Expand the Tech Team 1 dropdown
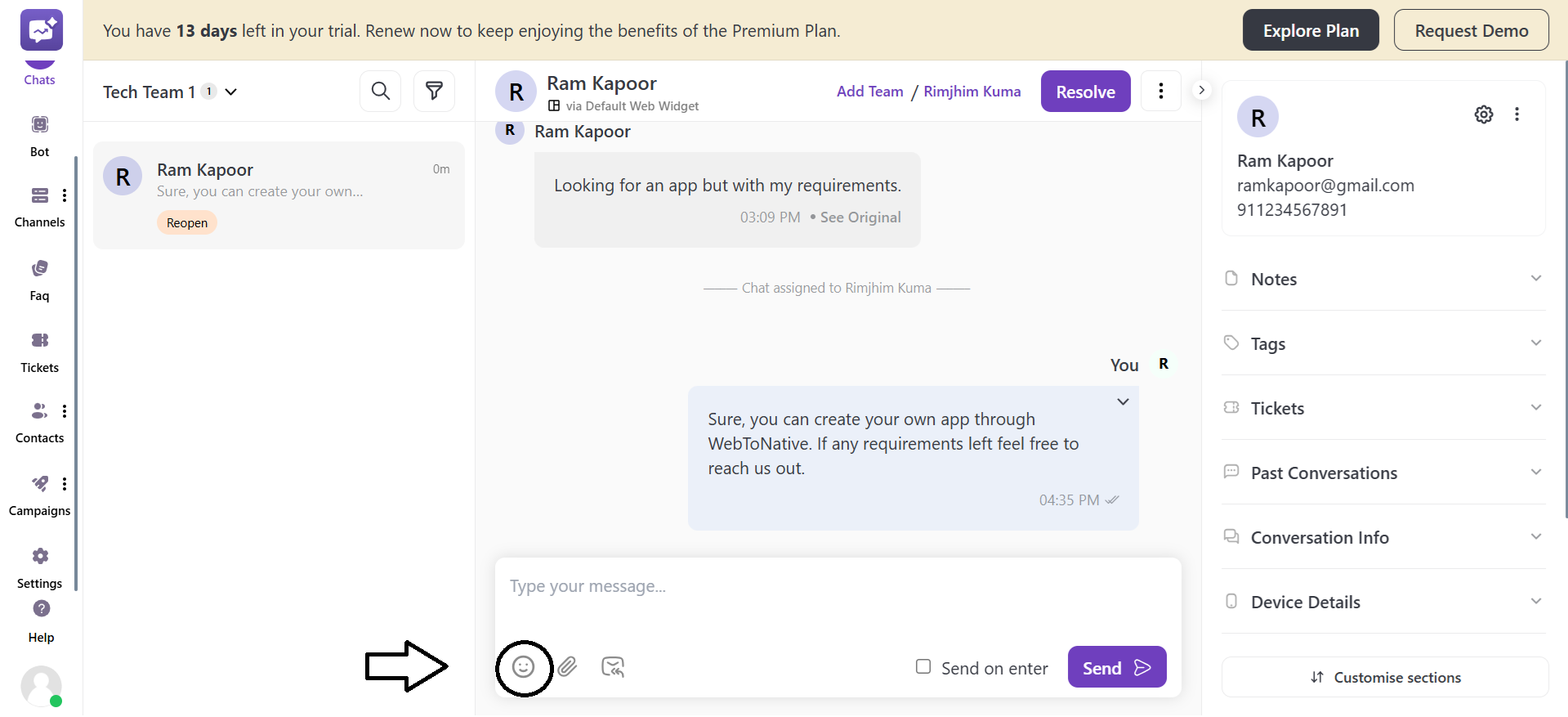The height and width of the screenshot is (717, 1568). tap(231, 92)
